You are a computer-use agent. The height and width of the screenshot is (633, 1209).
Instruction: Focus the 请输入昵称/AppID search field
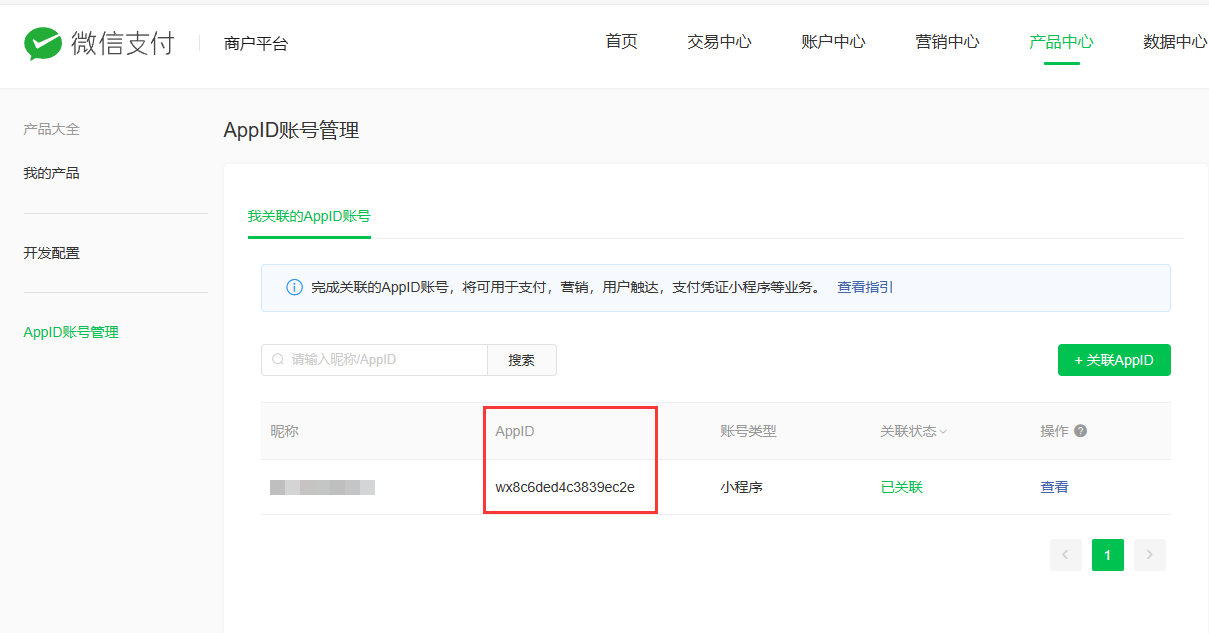374,360
